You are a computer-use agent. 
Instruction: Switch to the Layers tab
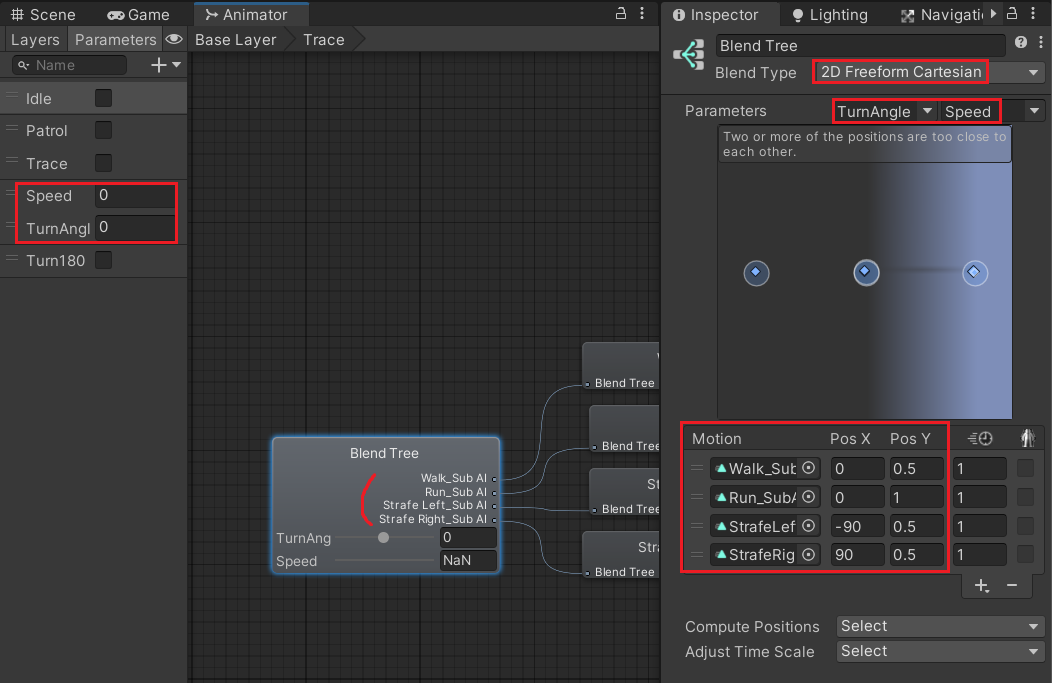pos(36,40)
